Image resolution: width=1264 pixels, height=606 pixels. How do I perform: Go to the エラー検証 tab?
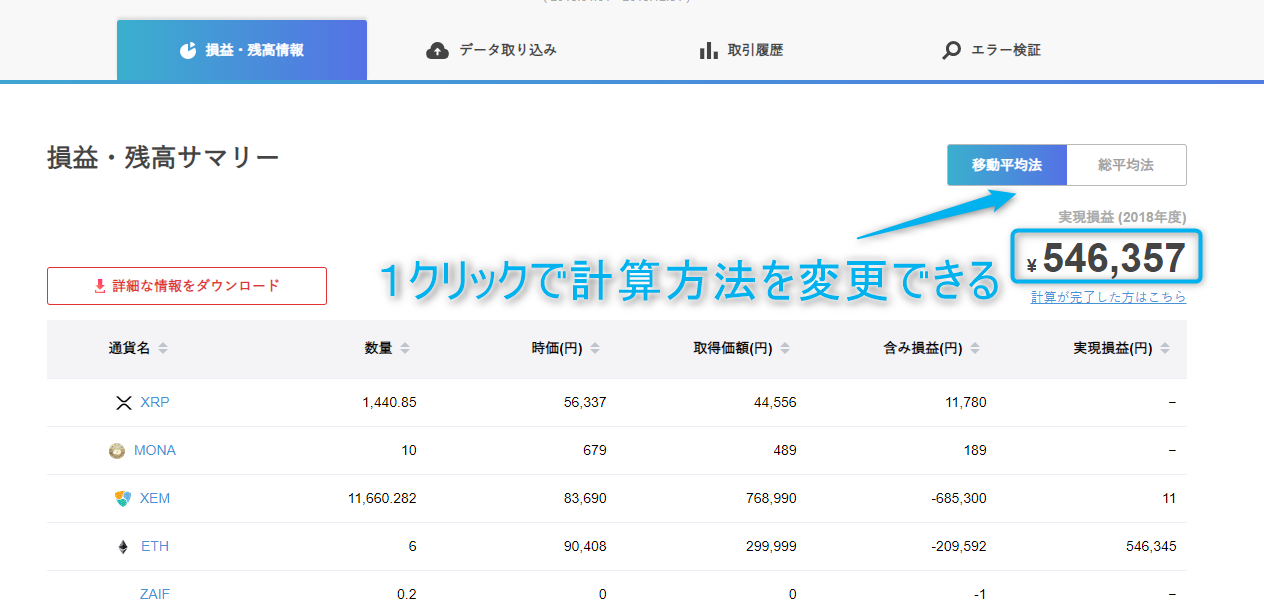pos(991,50)
